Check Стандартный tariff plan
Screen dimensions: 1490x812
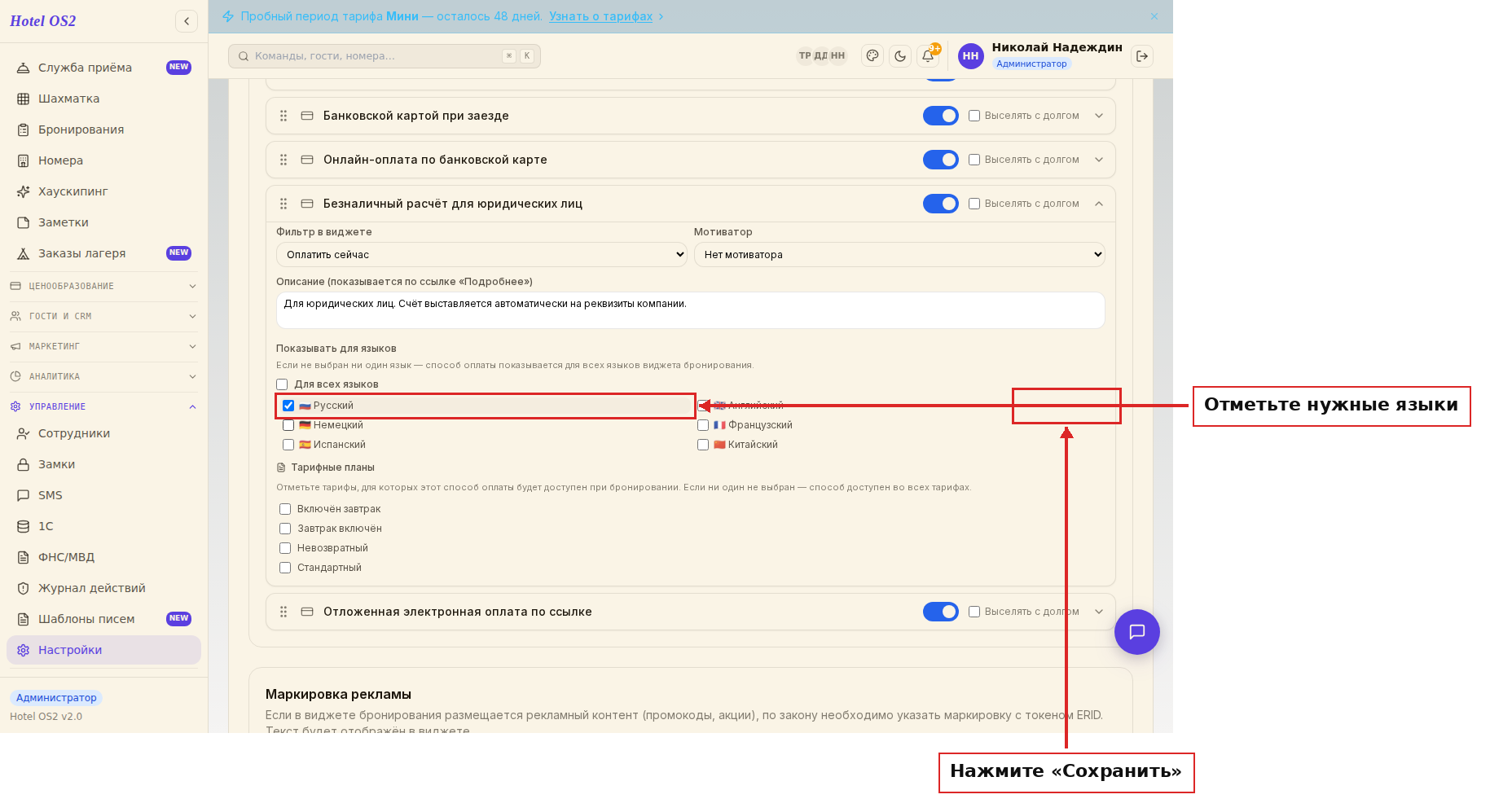[285, 568]
